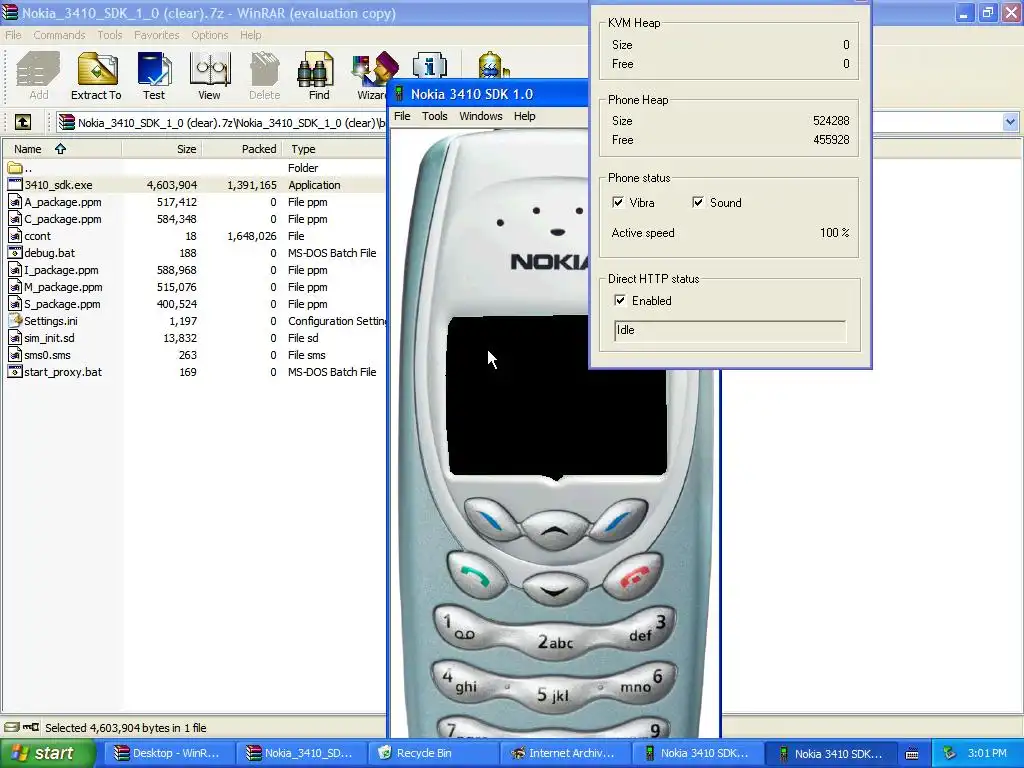Click the black phone display screen
This screenshot has width=1024, height=768.
click(557, 396)
